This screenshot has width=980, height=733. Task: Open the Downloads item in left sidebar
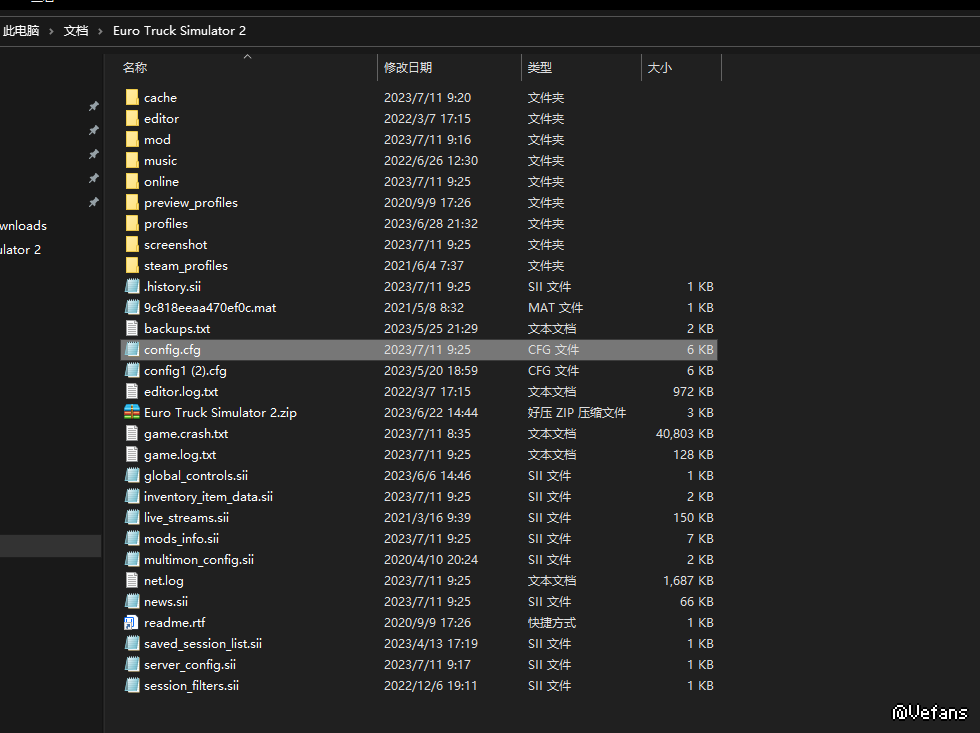click(23, 226)
